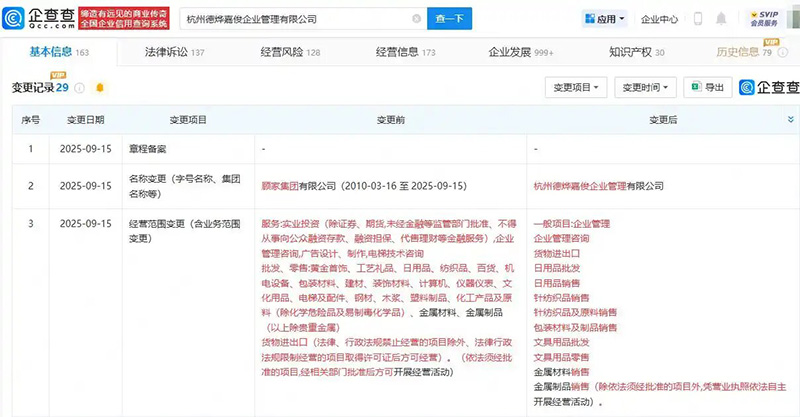Click the 变更前 column header

click(x=391, y=120)
